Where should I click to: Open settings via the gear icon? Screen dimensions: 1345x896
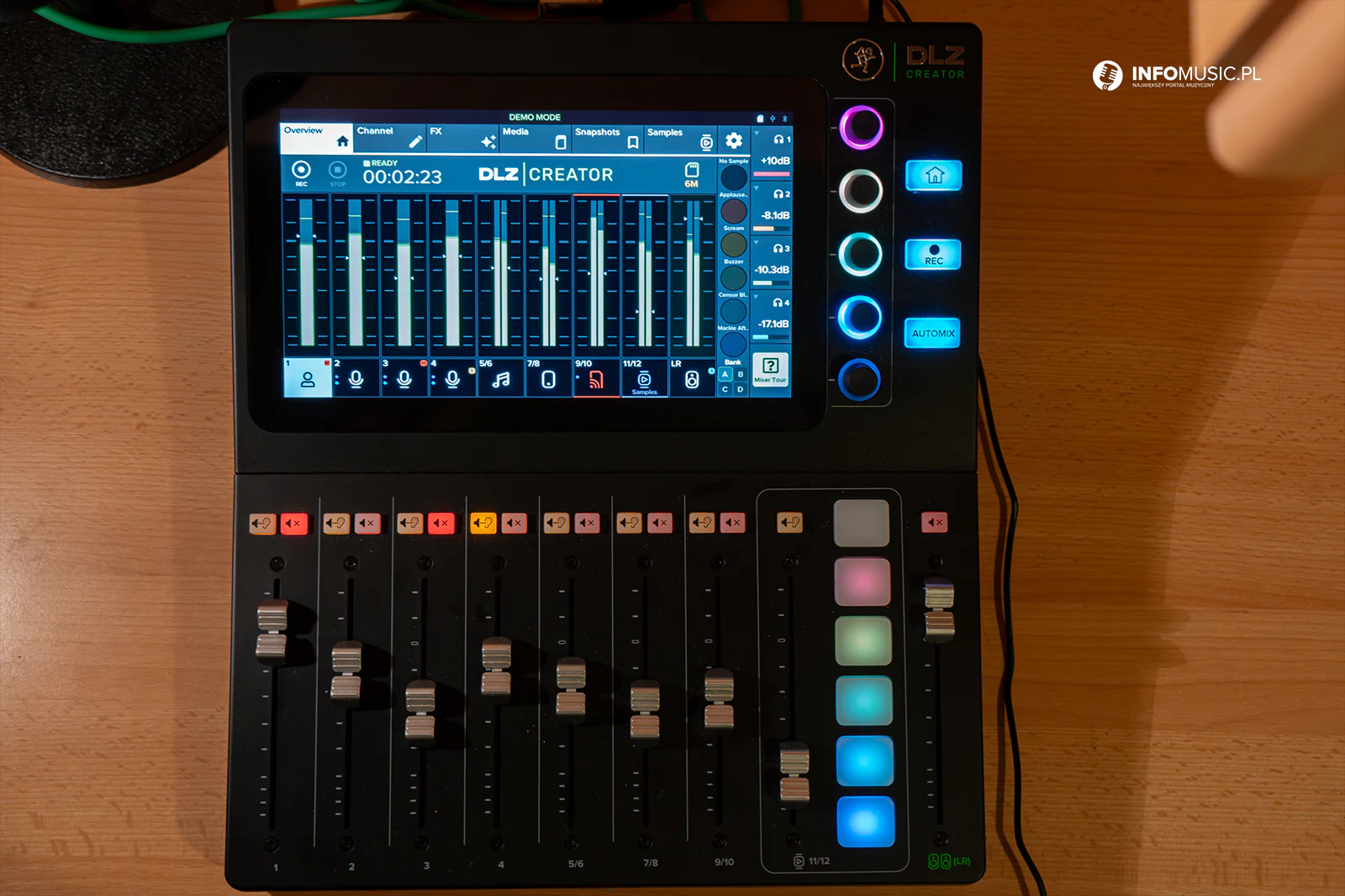coord(734,140)
